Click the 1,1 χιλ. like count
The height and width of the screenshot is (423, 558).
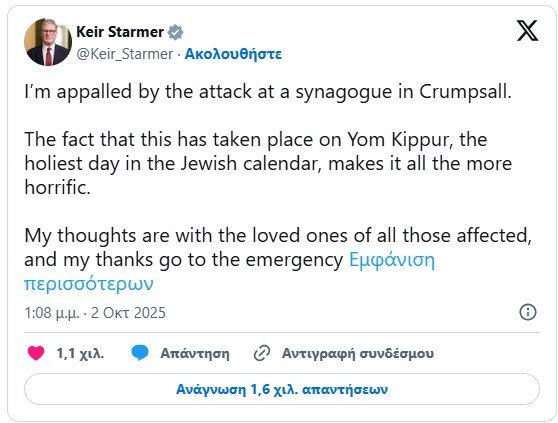point(80,353)
